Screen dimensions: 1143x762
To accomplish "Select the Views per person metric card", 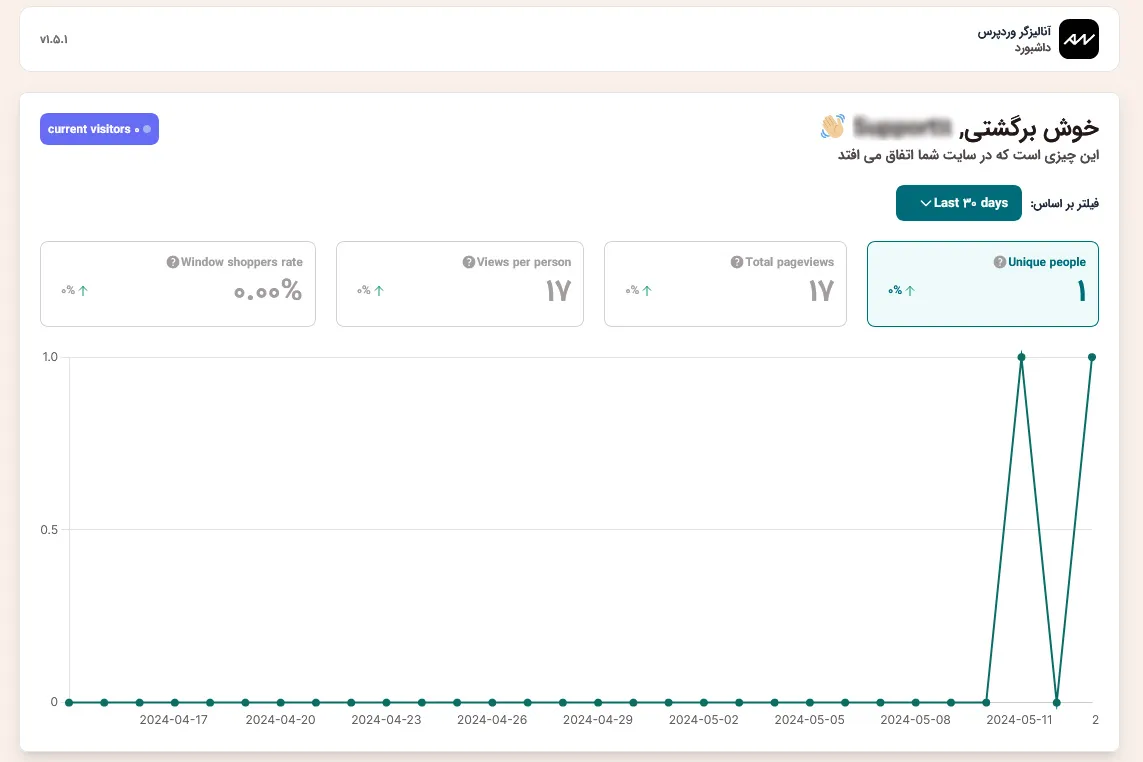I will pyautogui.click(x=460, y=284).
